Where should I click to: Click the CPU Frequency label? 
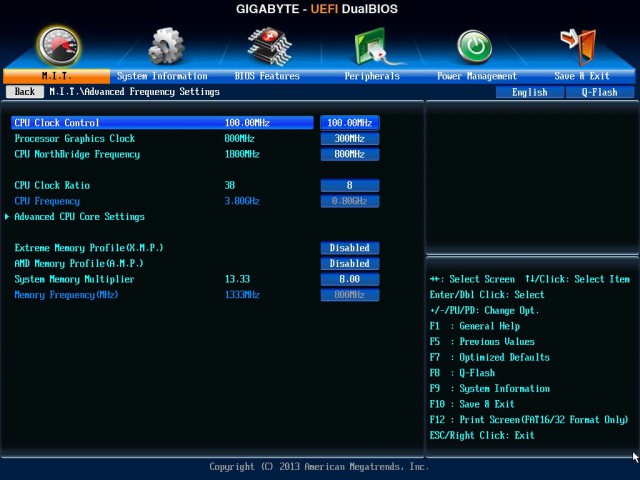click(x=47, y=201)
